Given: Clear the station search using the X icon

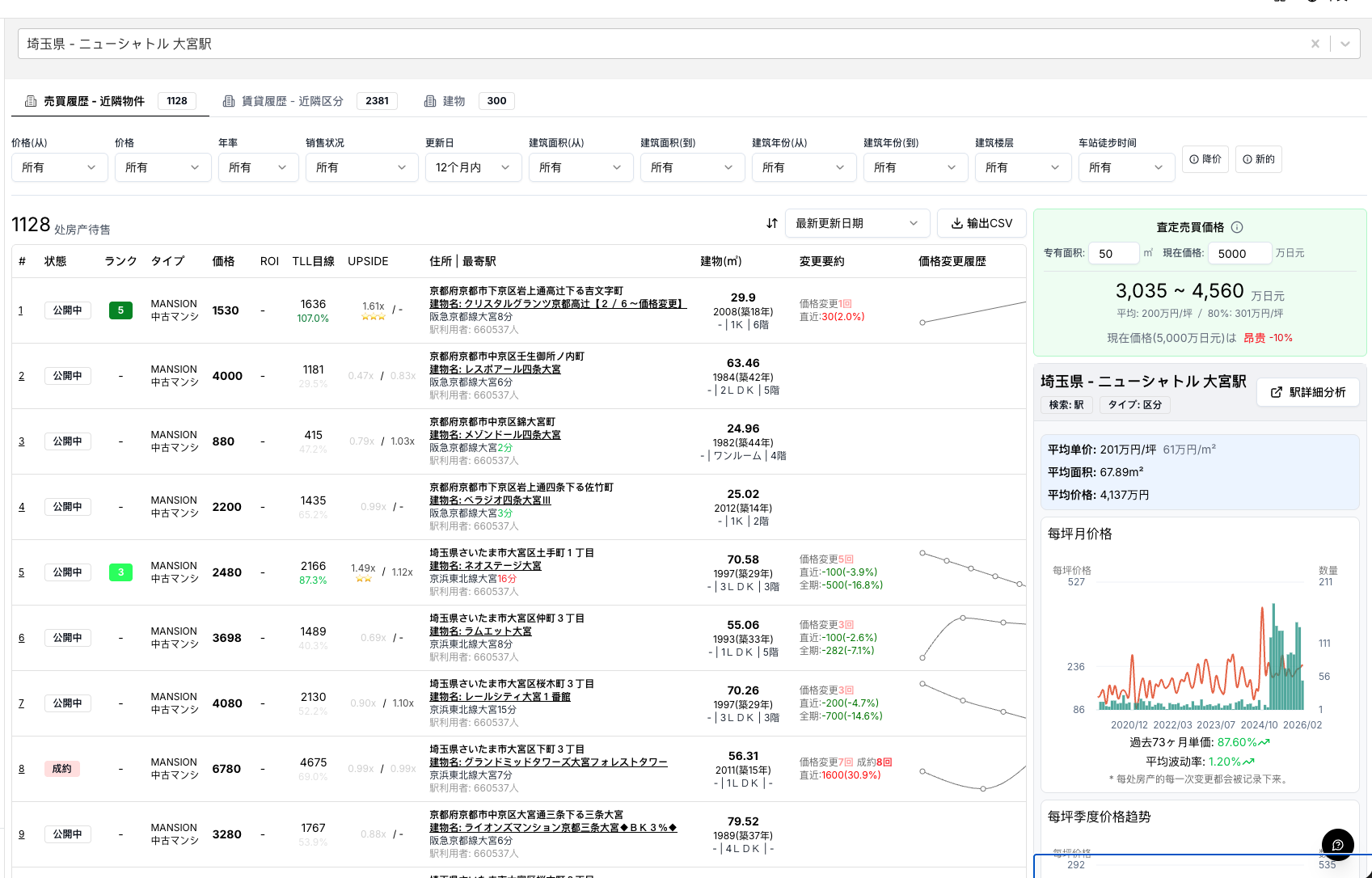Looking at the screenshot, I should [1315, 44].
